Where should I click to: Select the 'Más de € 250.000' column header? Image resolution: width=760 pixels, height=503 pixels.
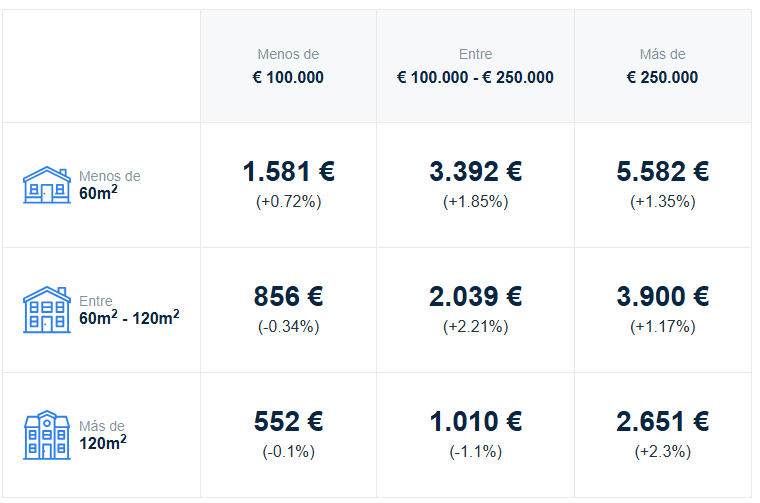[663, 66]
